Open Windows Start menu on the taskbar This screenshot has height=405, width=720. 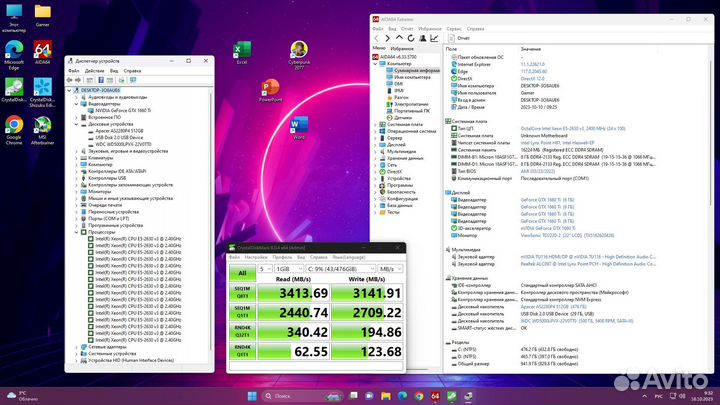tap(252, 396)
